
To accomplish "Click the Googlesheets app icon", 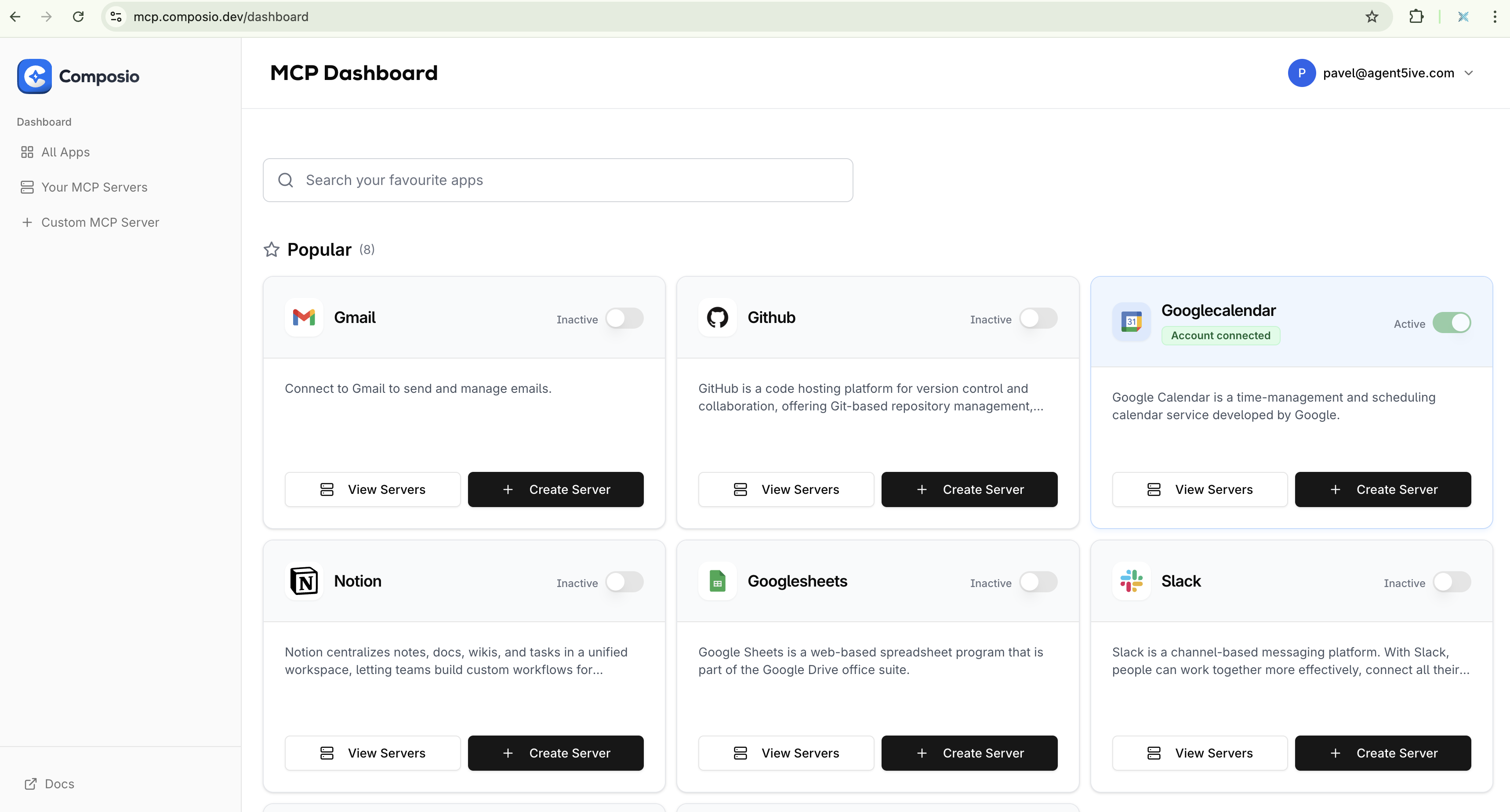I will click(x=717, y=581).
